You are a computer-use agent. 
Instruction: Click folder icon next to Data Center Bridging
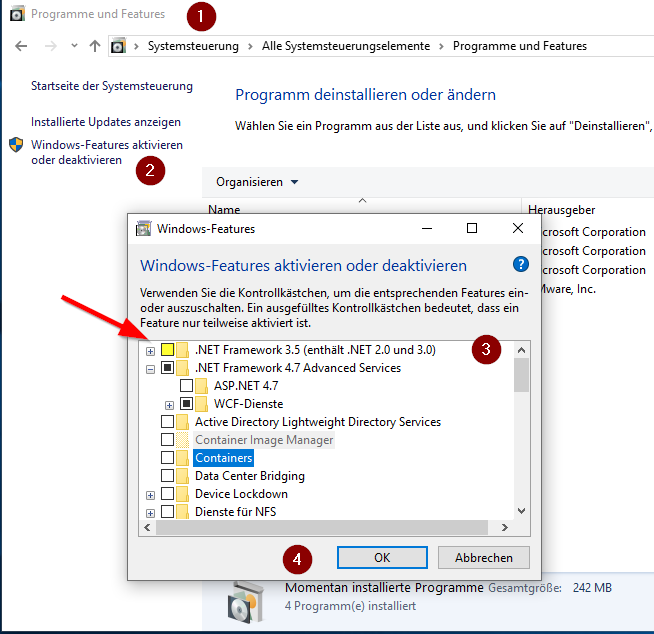[182, 476]
